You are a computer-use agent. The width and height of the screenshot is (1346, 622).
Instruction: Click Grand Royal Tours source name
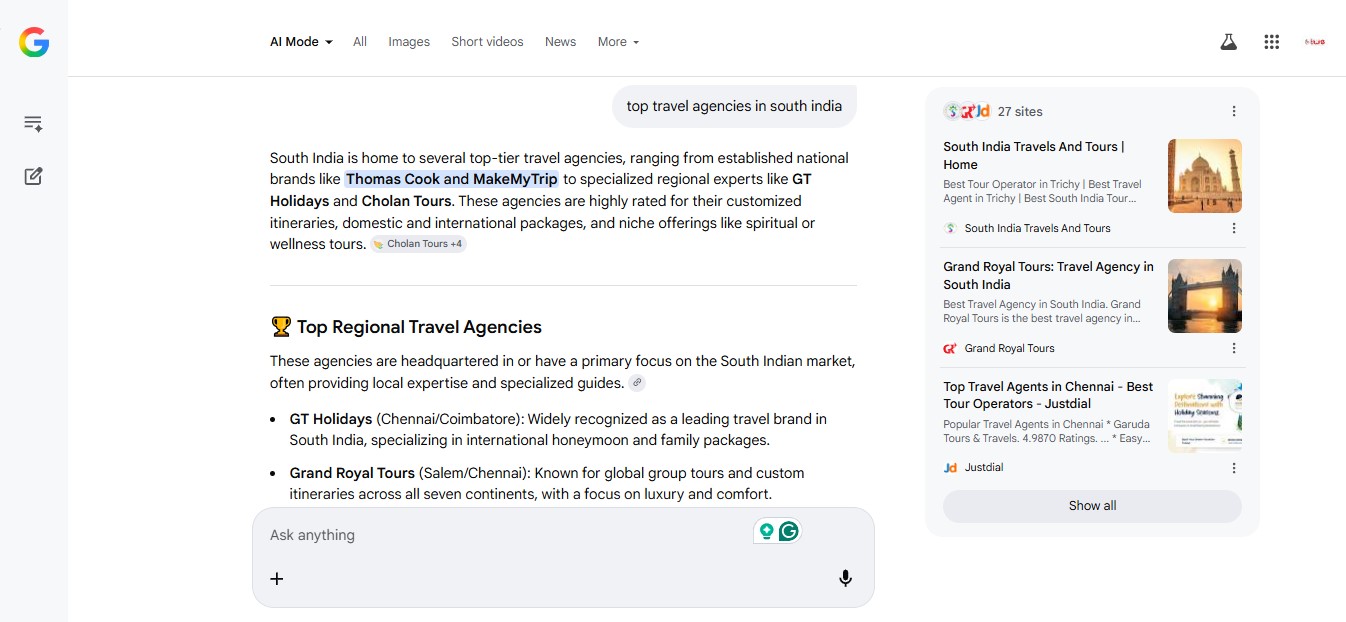[x=1009, y=348]
